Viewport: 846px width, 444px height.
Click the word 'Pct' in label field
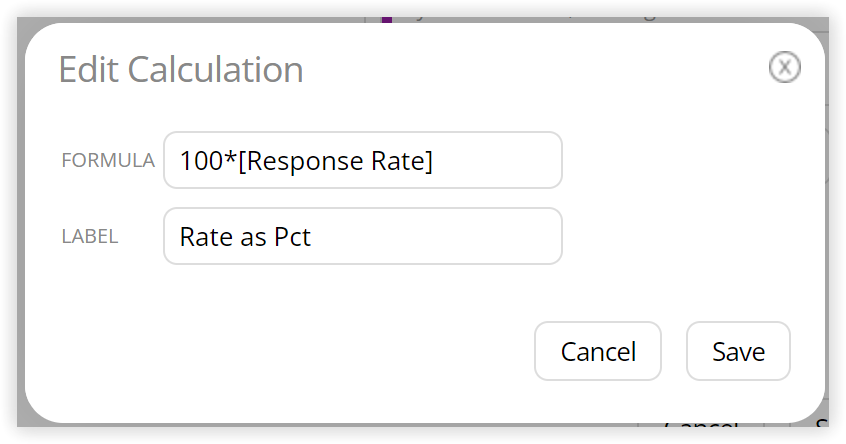point(292,237)
